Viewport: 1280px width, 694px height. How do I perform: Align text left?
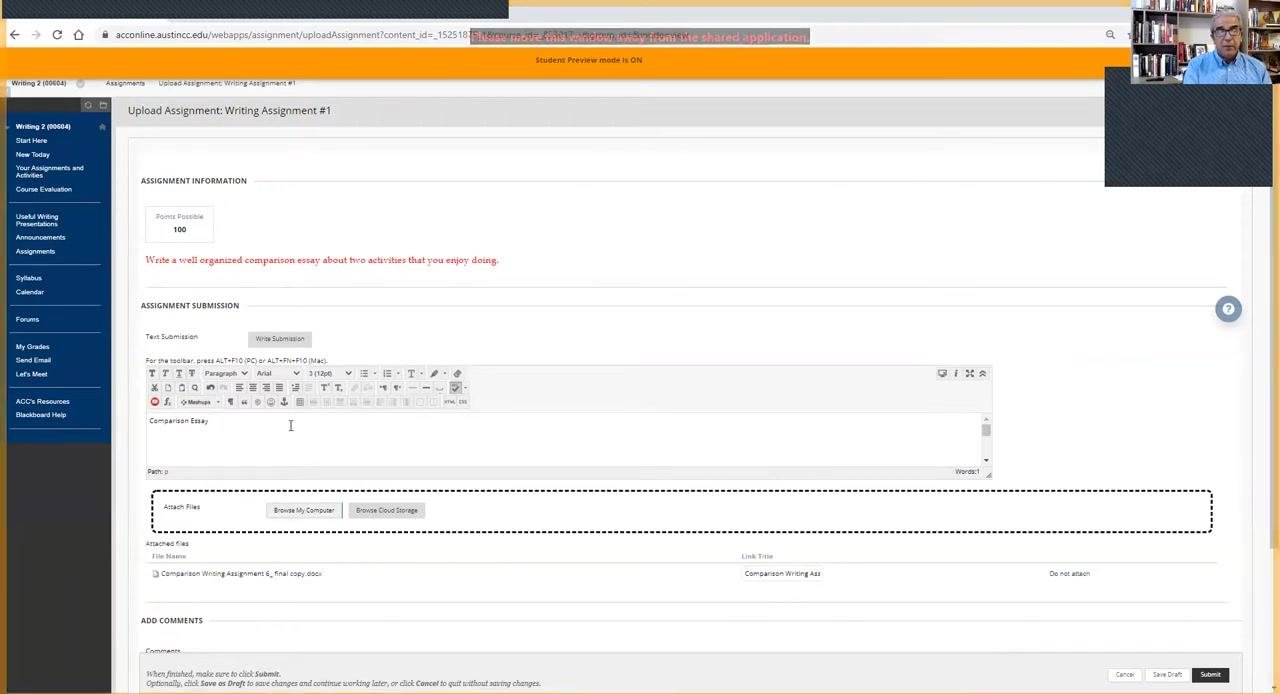coord(239,387)
